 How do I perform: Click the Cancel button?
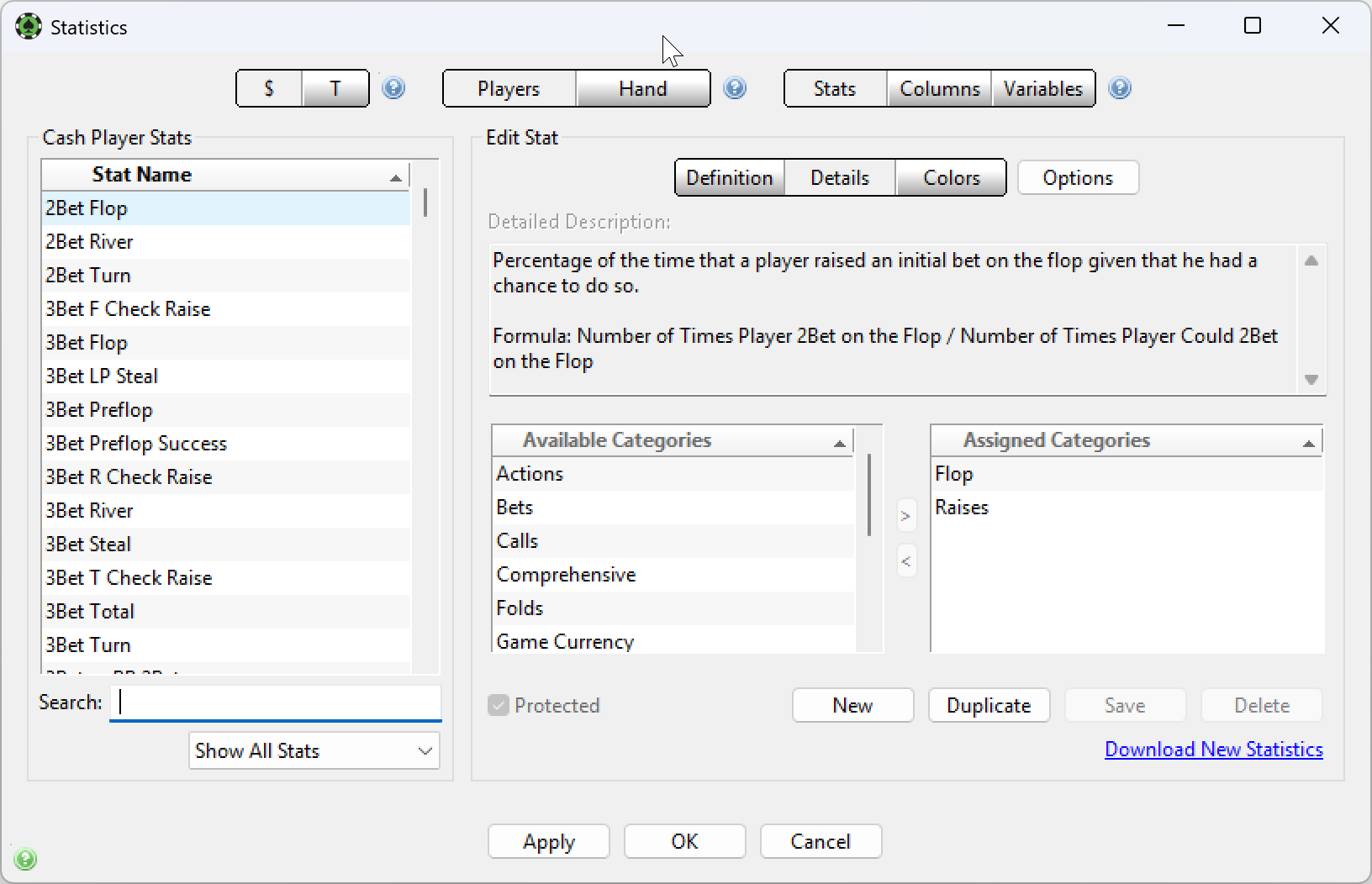[821, 841]
